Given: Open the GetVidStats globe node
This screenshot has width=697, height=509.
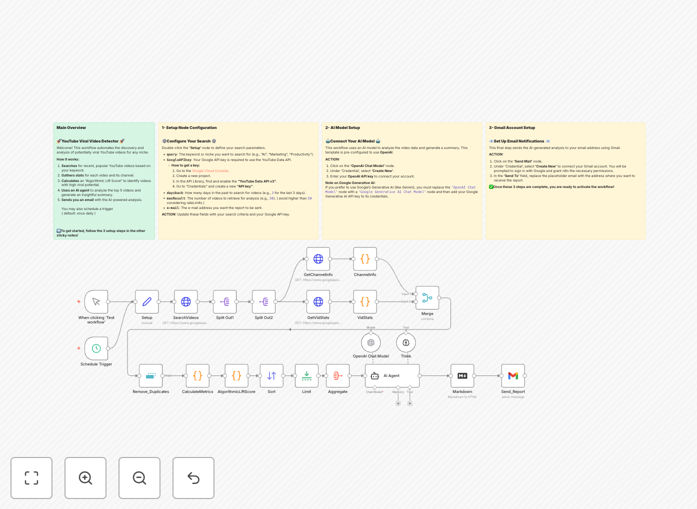Looking at the screenshot, I should tap(318, 302).
